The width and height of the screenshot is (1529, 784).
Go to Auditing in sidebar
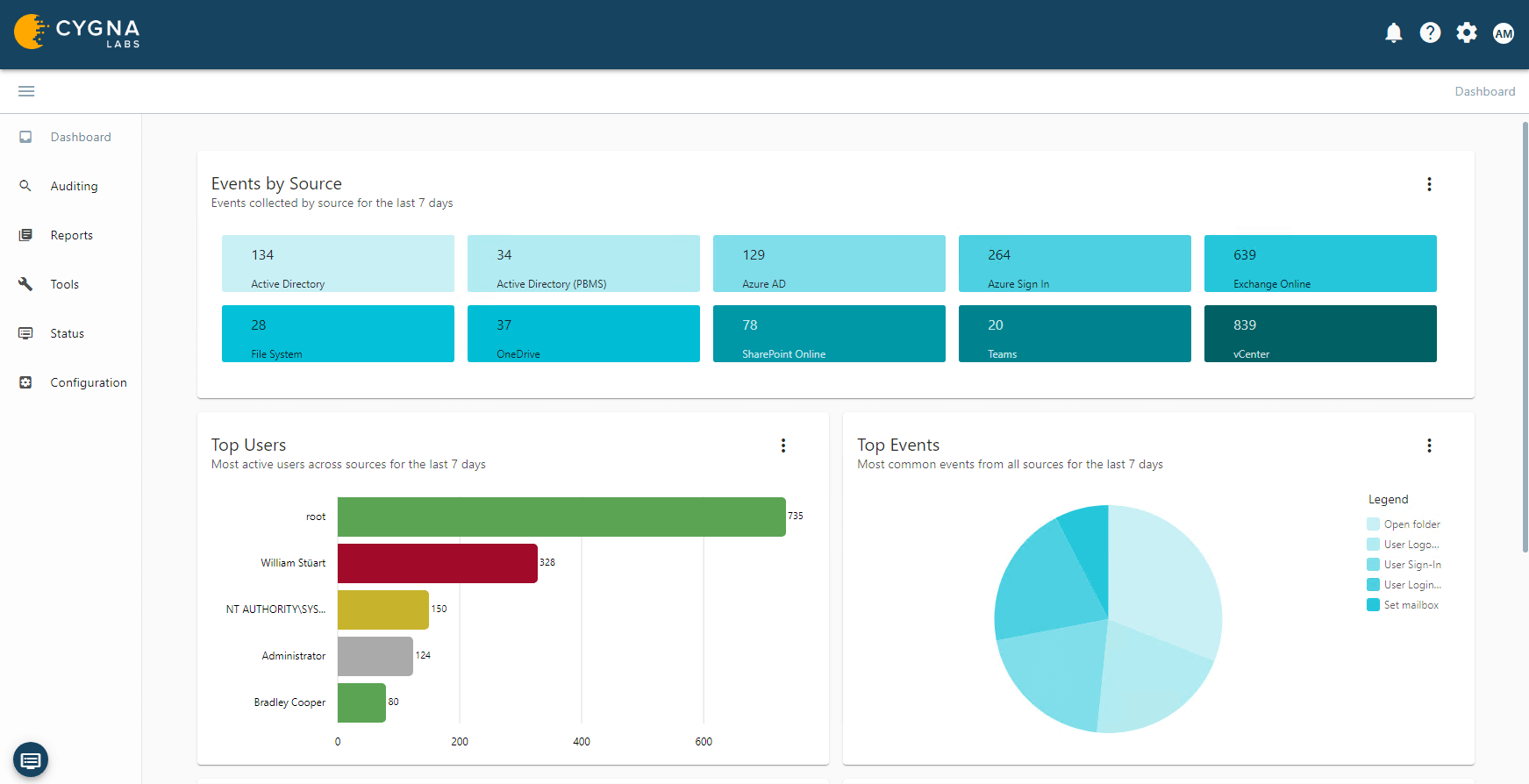coord(75,186)
